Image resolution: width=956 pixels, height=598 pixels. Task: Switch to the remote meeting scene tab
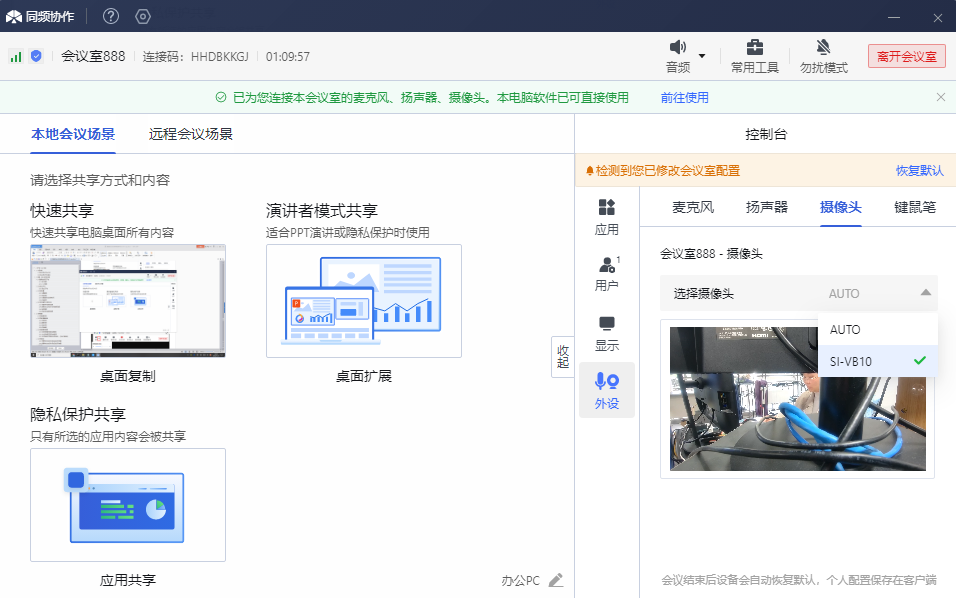pyautogui.click(x=191, y=134)
